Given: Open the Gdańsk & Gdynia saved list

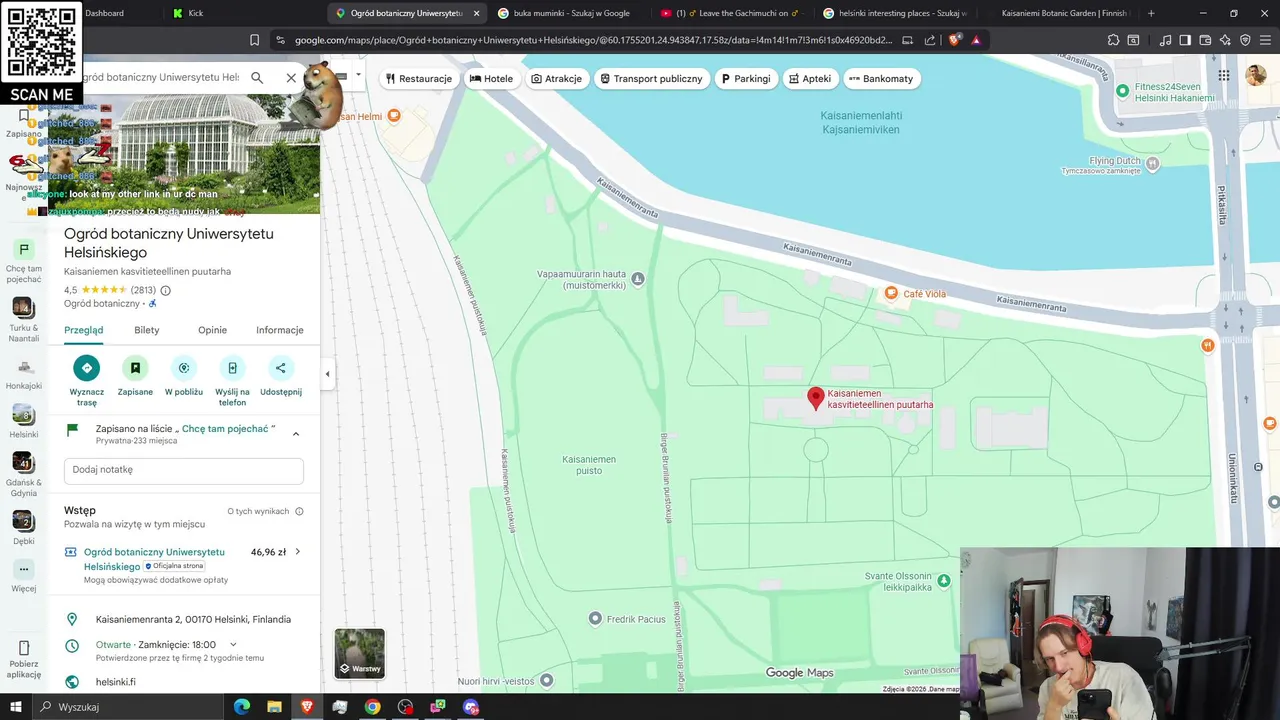Looking at the screenshot, I should pos(24,473).
